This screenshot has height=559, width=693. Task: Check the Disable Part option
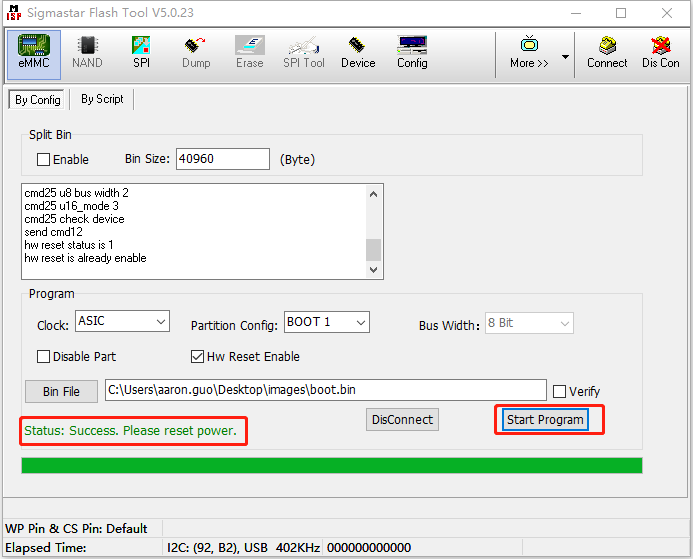(43, 357)
